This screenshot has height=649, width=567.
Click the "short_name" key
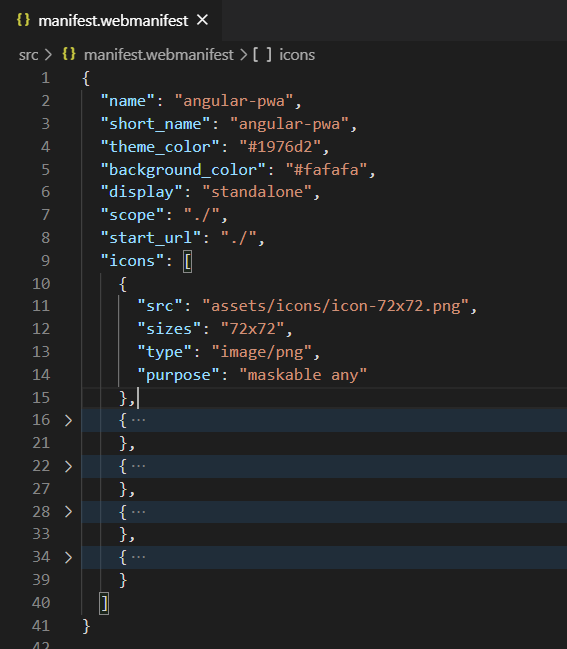[155, 124]
